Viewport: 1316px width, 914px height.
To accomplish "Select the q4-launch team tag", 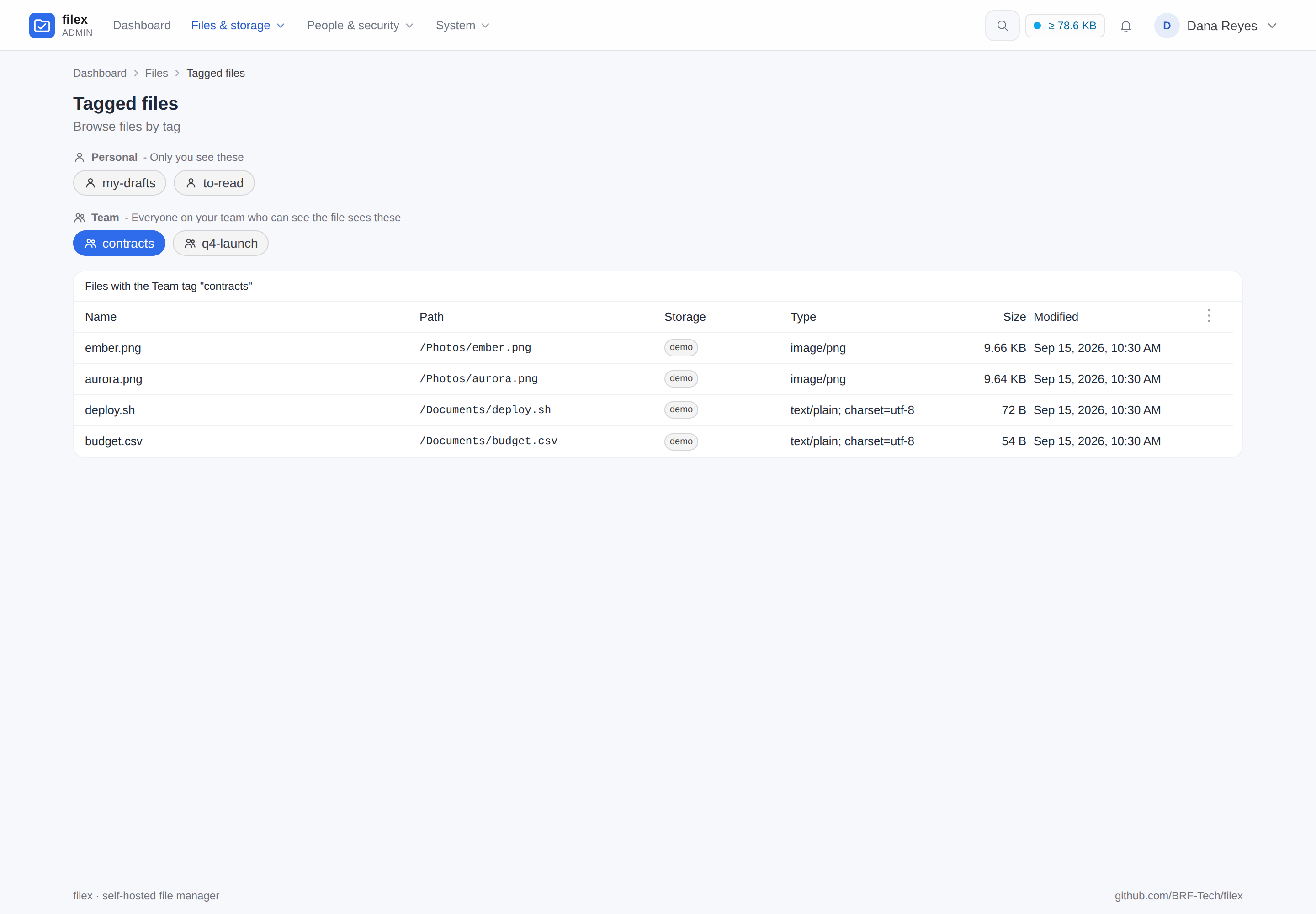I will pos(221,244).
